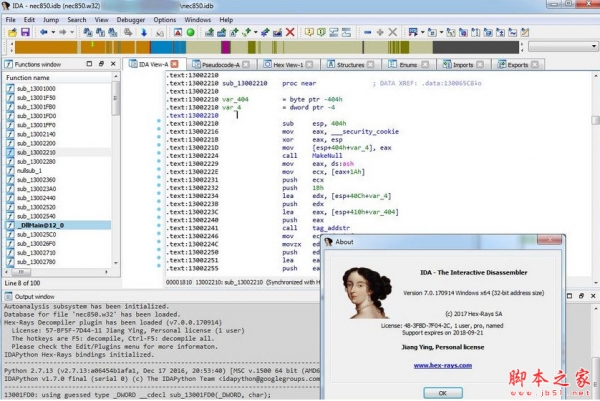The image size is (600, 401).
Task: Click the green run circle toolbar icon
Action: click(x=189, y=33)
